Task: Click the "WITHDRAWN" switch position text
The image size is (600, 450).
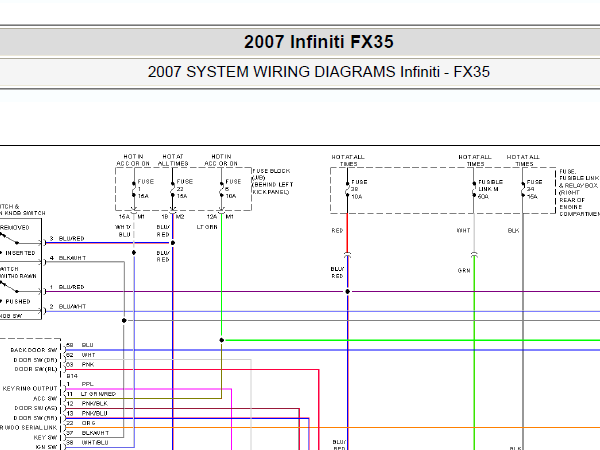Action: (18, 276)
